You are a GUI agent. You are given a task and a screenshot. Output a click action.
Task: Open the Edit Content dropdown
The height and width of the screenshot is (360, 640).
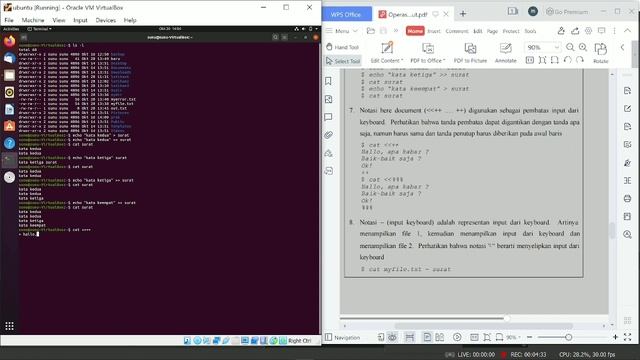point(387,60)
